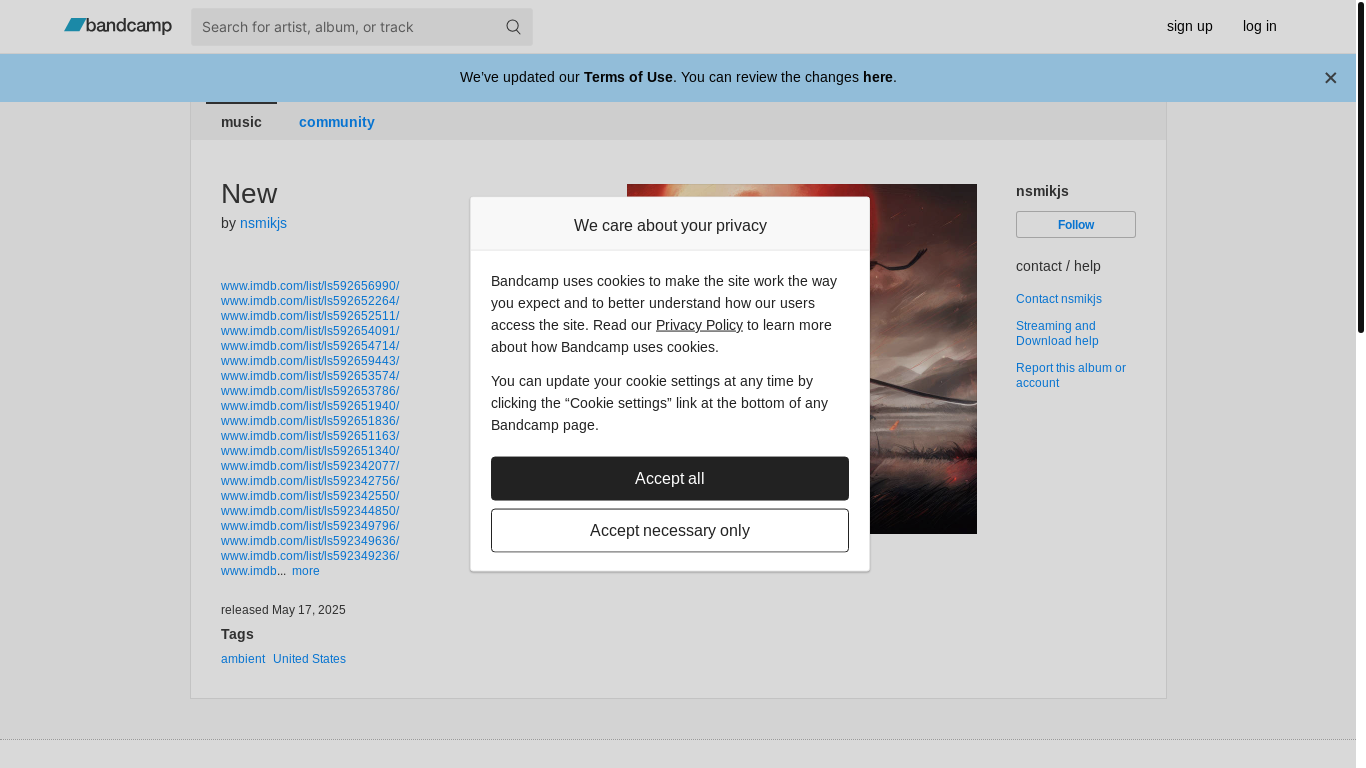This screenshot has width=1366, height=768.
Task: Click Accept all cookies
Action: click(670, 478)
